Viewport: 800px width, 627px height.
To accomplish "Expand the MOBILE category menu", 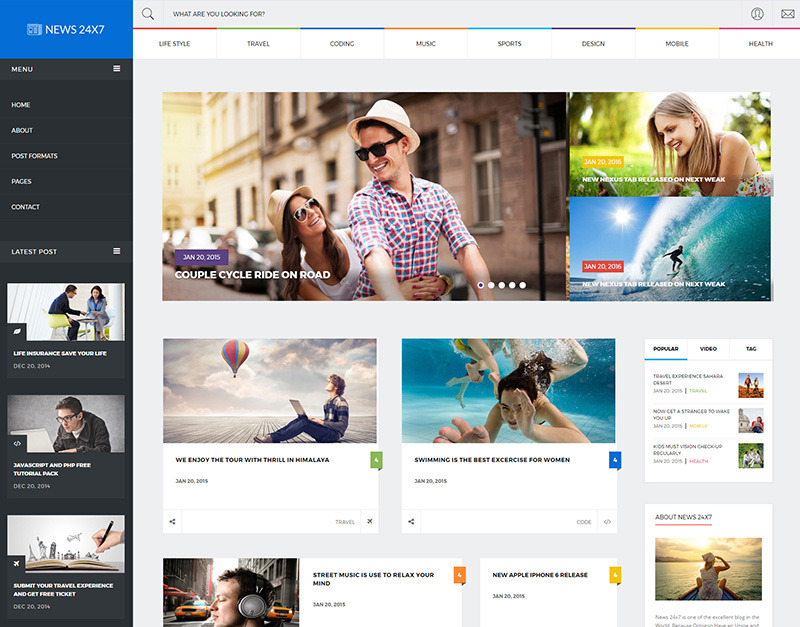I will pyautogui.click(x=677, y=44).
